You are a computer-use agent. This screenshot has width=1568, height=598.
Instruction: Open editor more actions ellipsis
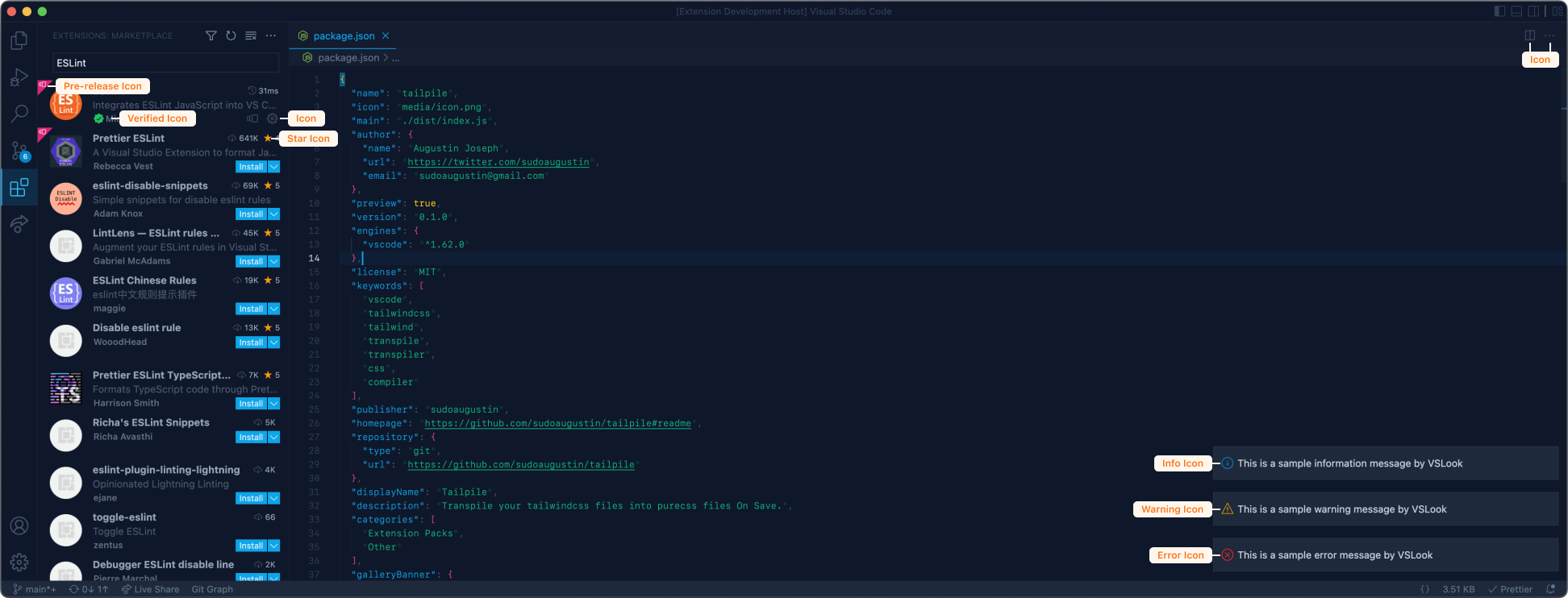(1549, 35)
